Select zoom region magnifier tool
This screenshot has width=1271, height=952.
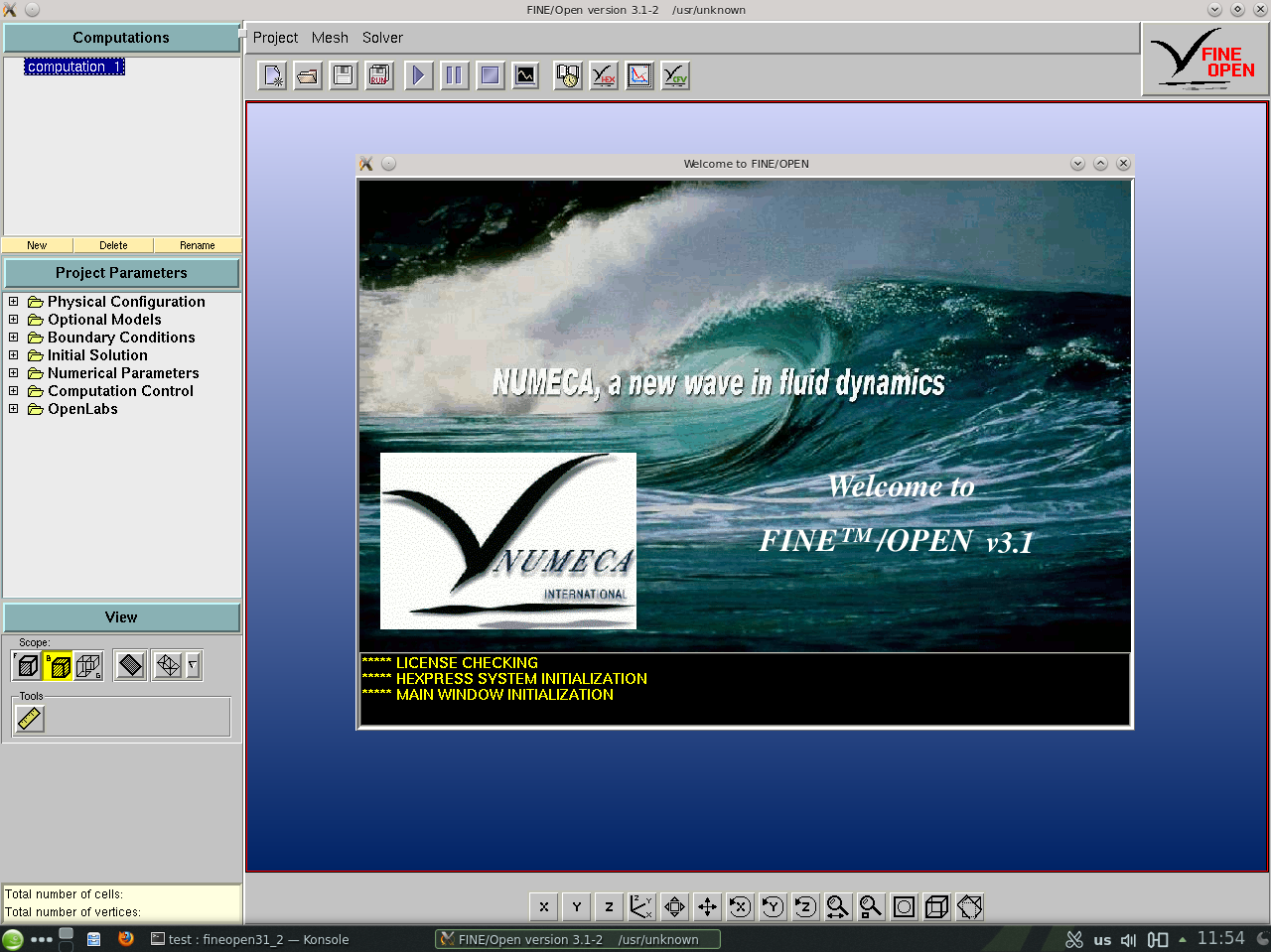(x=871, y=906)
